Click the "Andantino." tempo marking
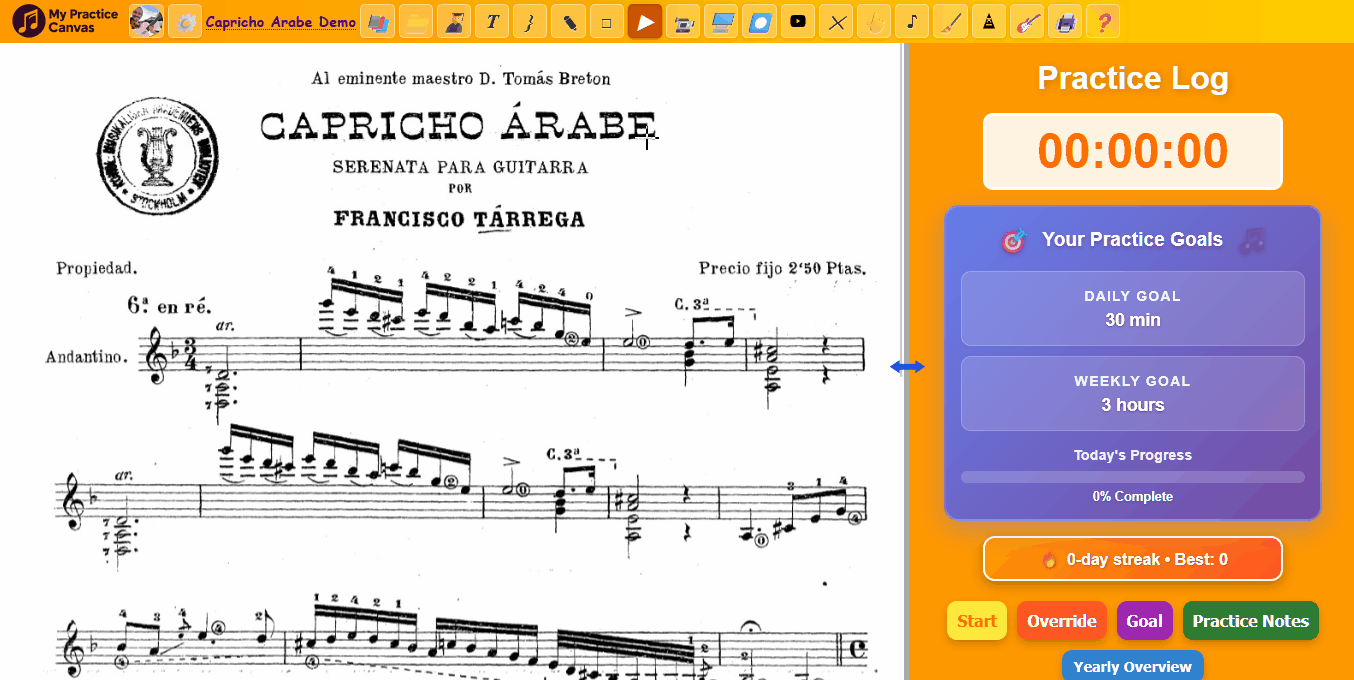The width and height of the screenshot is (1354, 680). (x=87, y=357)
